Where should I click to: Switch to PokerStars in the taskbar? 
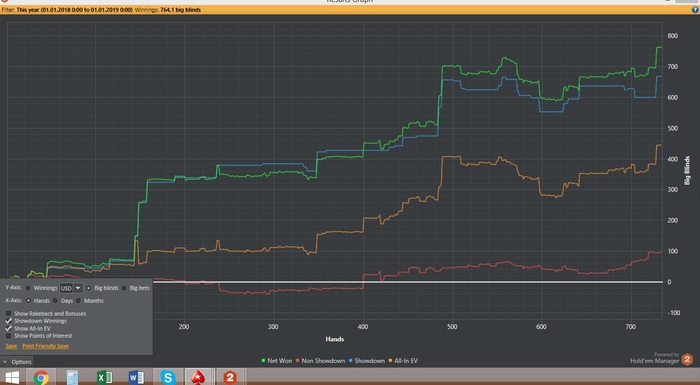198,378
